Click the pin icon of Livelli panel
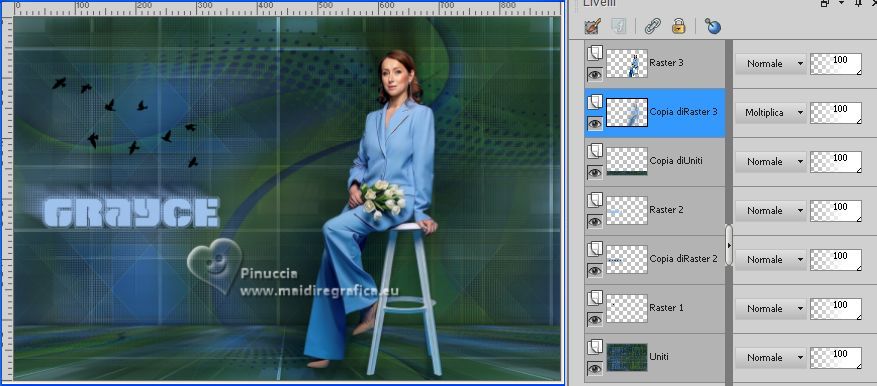This screenshot has width=877, height=386. click(x=859, y=3)
